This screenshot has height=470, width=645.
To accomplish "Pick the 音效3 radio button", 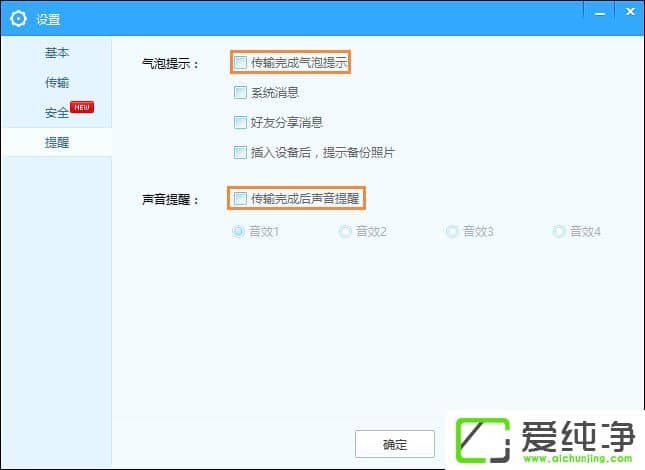I will (452, 232).
